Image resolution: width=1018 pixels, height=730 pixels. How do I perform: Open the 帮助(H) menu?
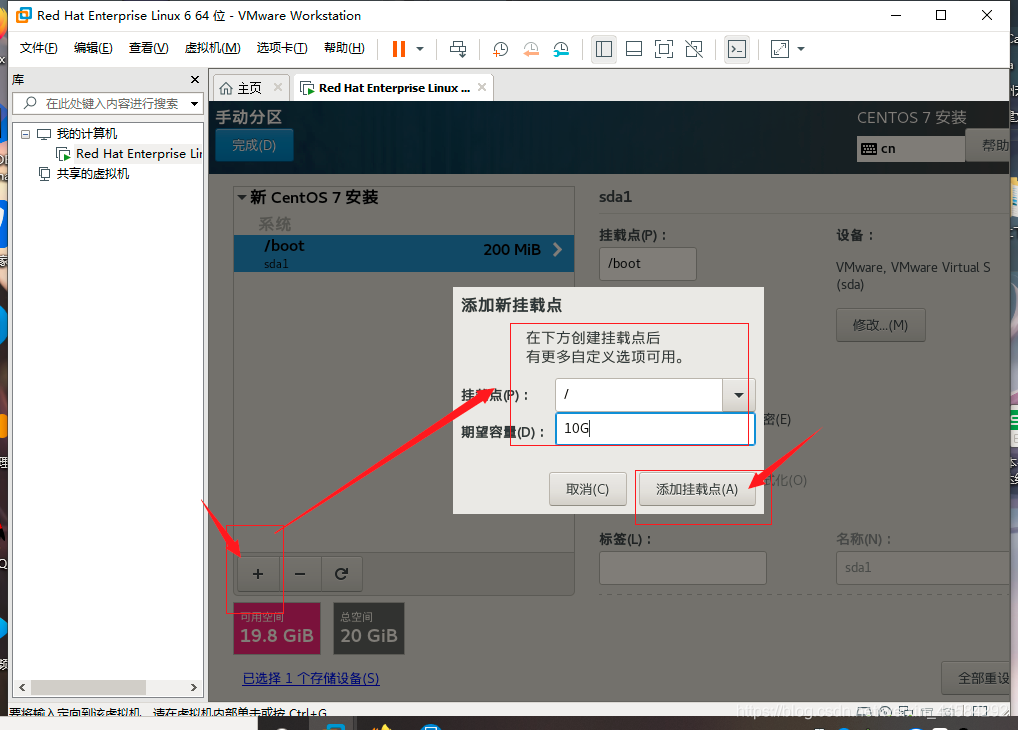coord(344,48)
